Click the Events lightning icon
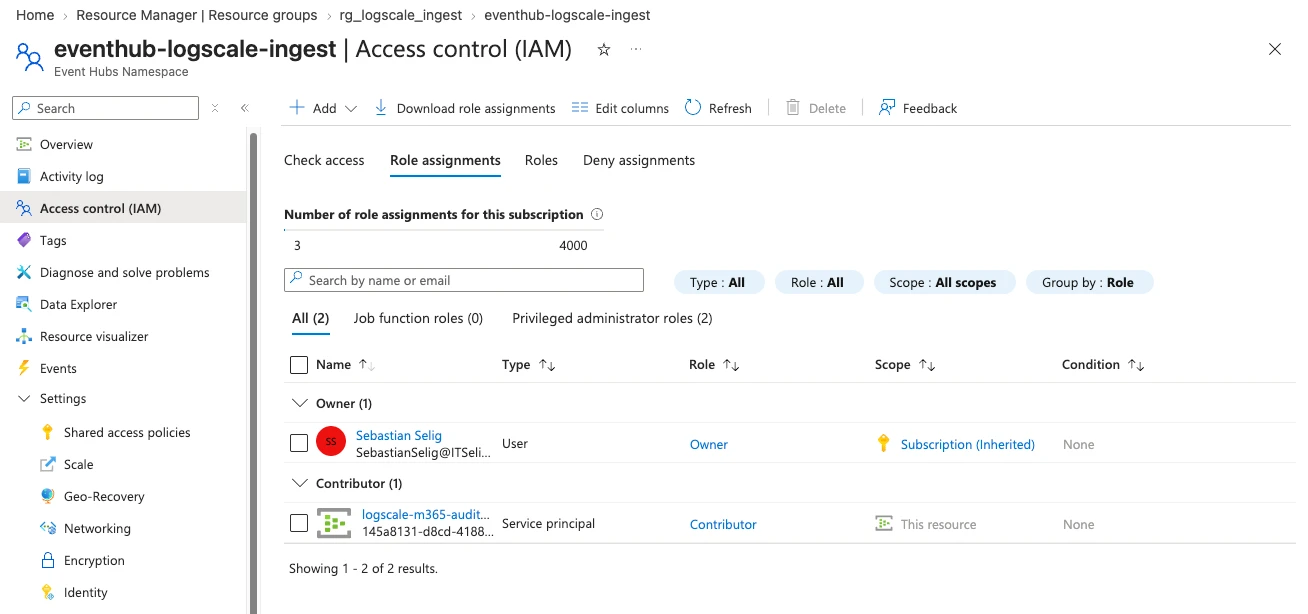 pos(24,368)
